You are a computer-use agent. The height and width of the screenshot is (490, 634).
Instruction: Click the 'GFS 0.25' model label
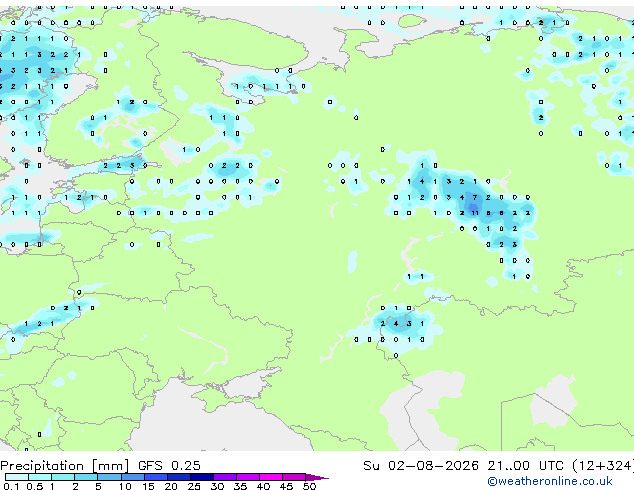[x=169, y=465]
